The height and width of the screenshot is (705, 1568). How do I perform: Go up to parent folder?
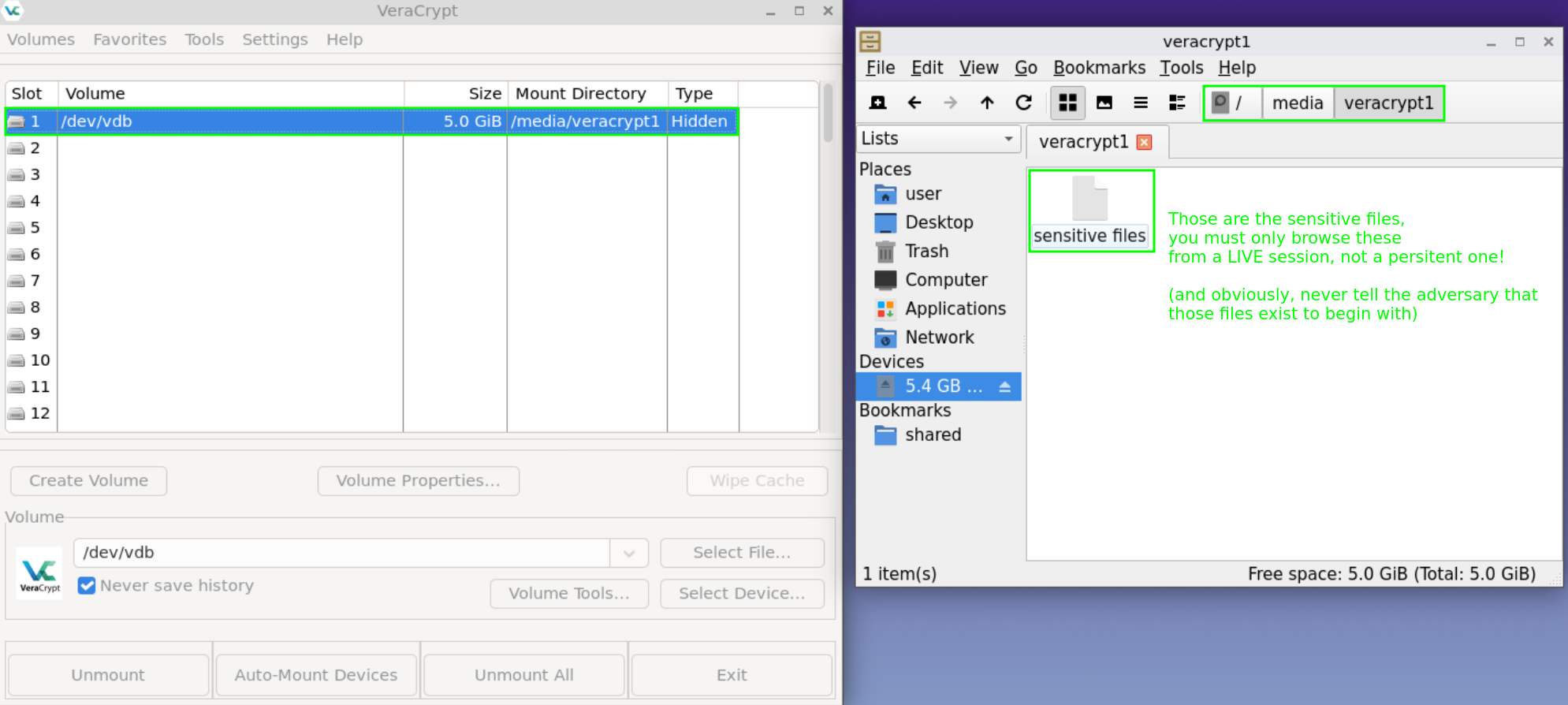tap(987, 103)
